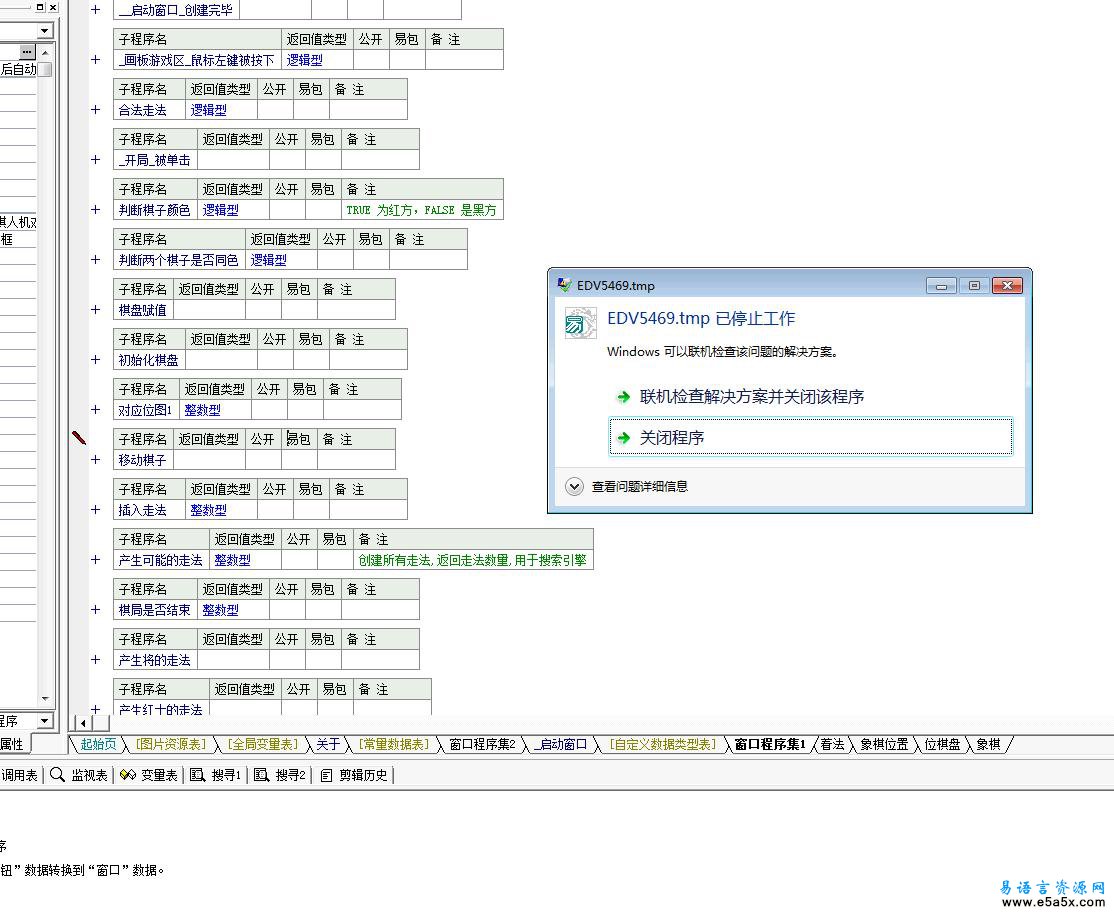Click the breakpoint marker beside 移动棋子
This screenshot has width=1114, height=915.
tap(79, 438)
